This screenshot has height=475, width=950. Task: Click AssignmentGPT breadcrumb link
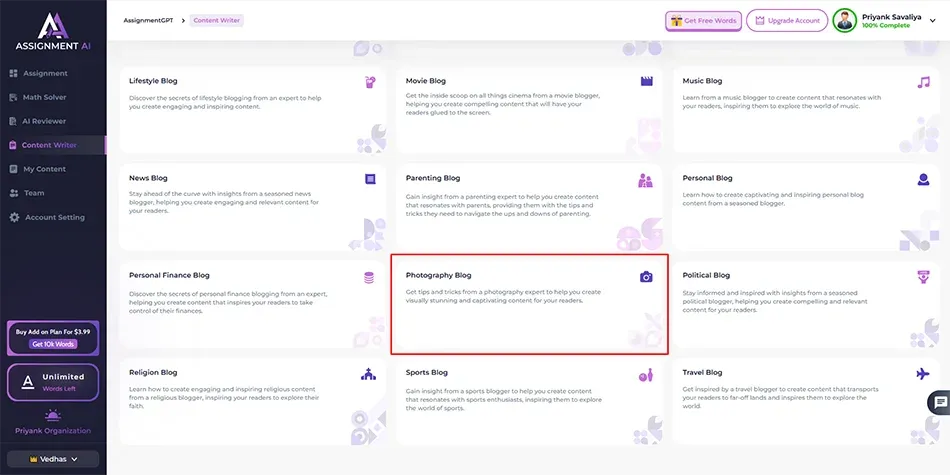[x=145, y=20]
